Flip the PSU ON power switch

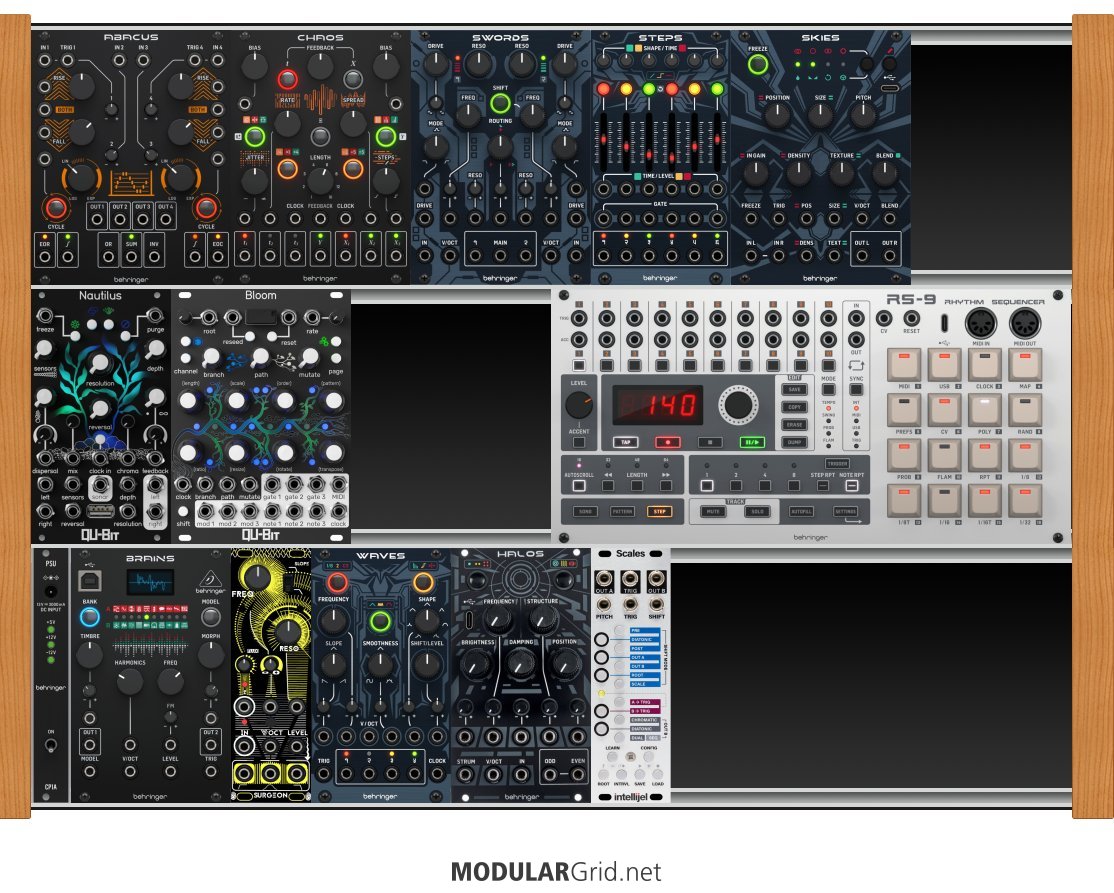point(50,746)
